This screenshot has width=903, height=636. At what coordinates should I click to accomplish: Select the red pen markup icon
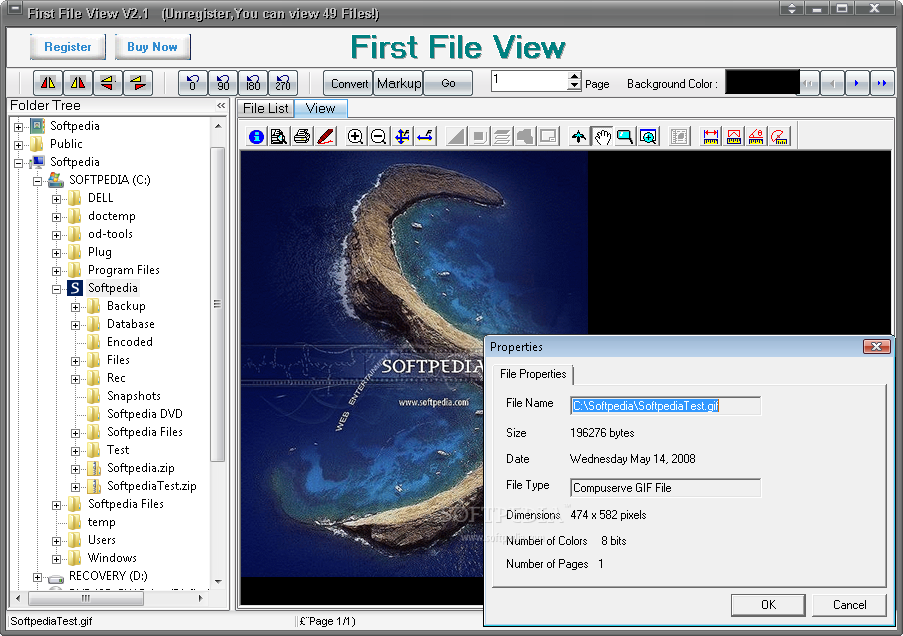[325, 137]
